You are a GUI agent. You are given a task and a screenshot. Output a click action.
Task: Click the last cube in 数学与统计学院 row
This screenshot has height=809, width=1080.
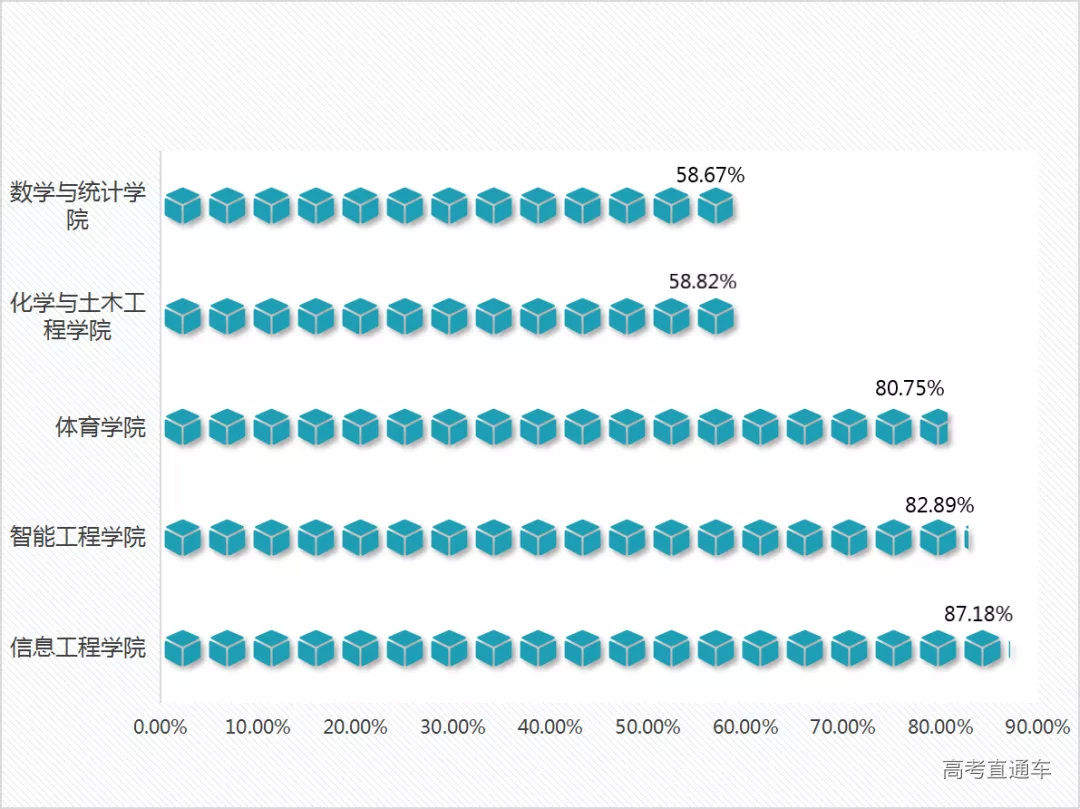point(716,207)
